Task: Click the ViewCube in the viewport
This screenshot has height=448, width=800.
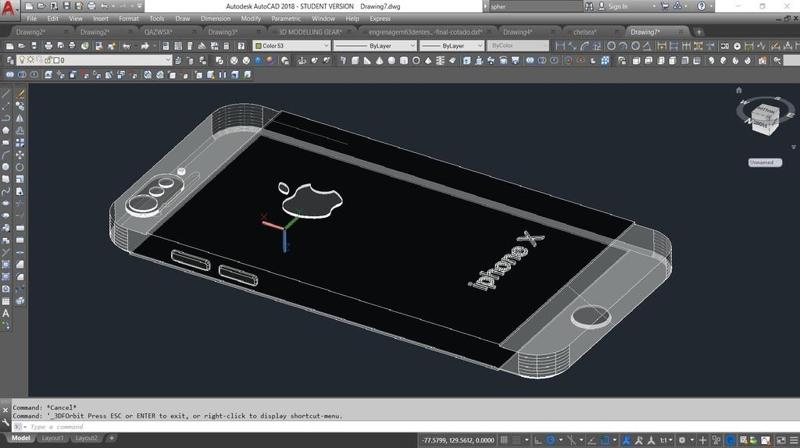Action: click(765, 119)
